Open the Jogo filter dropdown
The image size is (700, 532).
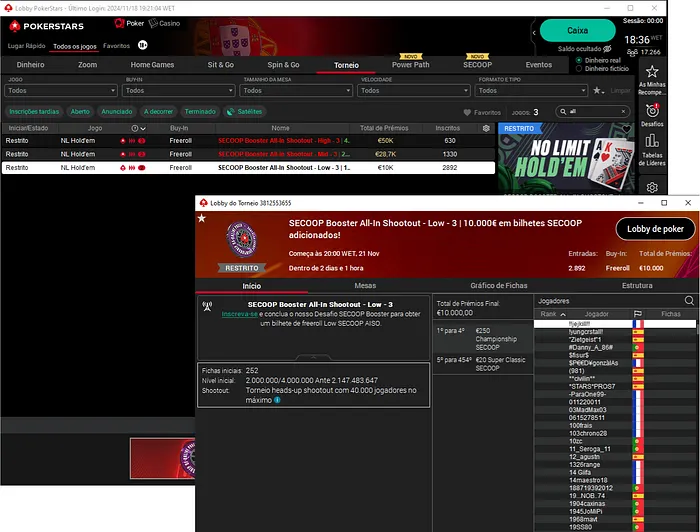pyautogui.click(x=61, y=91)
